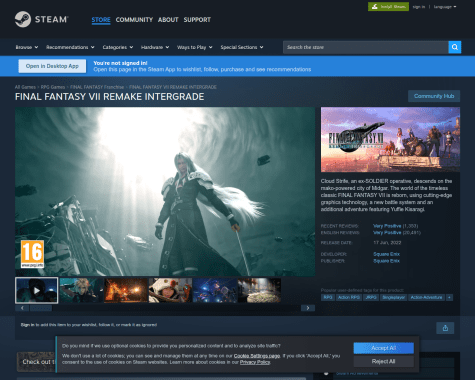Select the blue battle screenshot thumbnail
Viewport: 475px width, 380px height.
(215, 290)
